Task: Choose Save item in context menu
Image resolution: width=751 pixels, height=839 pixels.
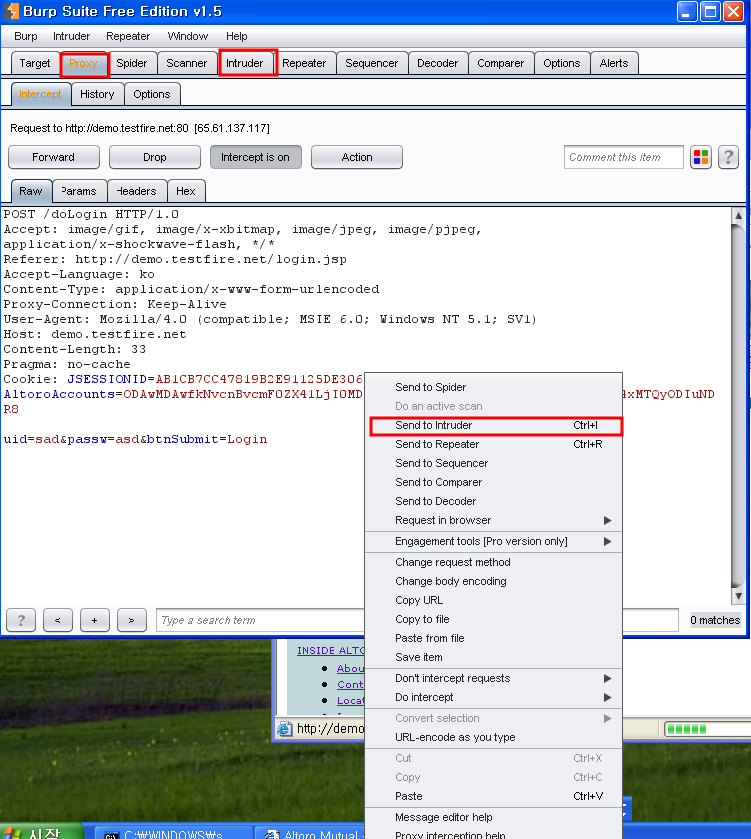Action: point(493,657)
